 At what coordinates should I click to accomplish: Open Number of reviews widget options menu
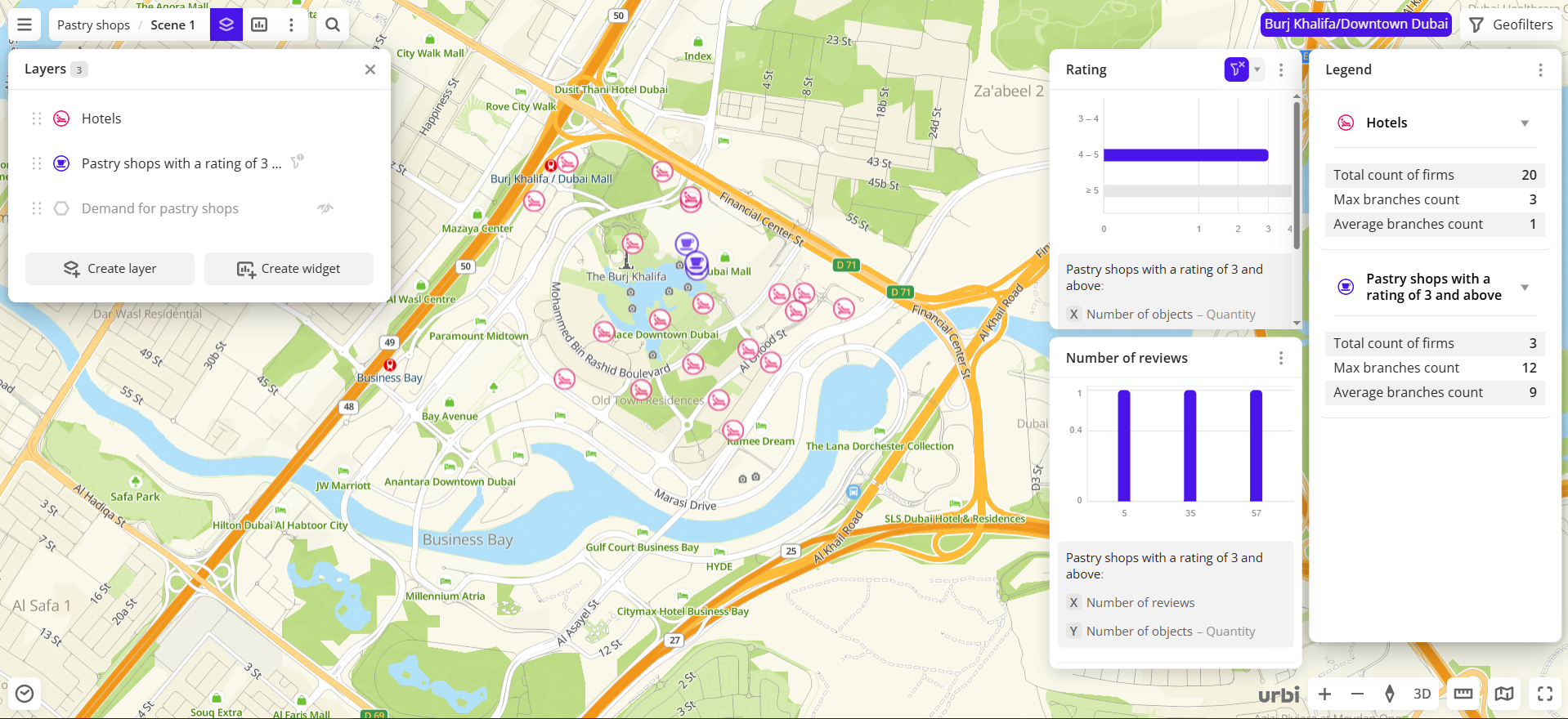pyautogui.click(x=1280, y=358)
